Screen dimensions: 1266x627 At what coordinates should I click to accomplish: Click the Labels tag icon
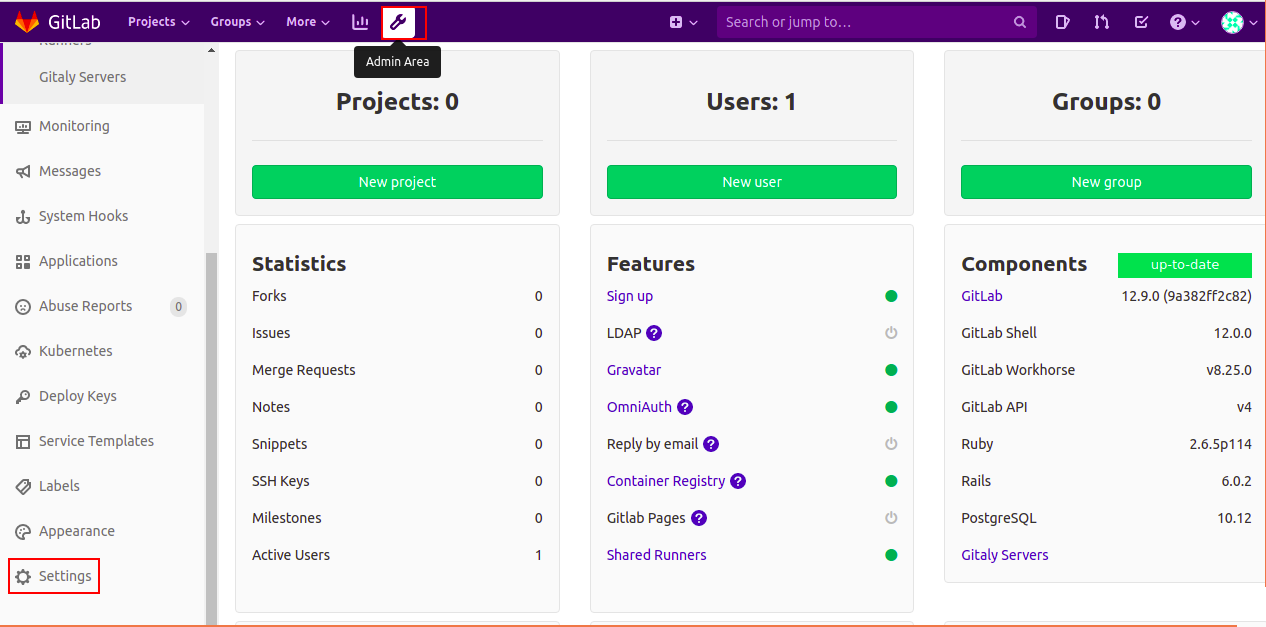[23, 486]
